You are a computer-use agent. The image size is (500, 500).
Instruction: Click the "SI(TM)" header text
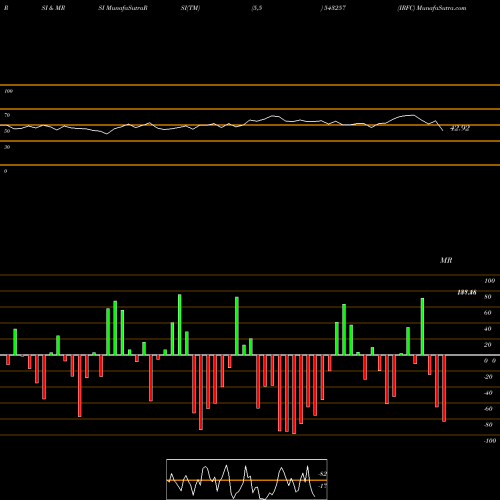pos(190,8)
